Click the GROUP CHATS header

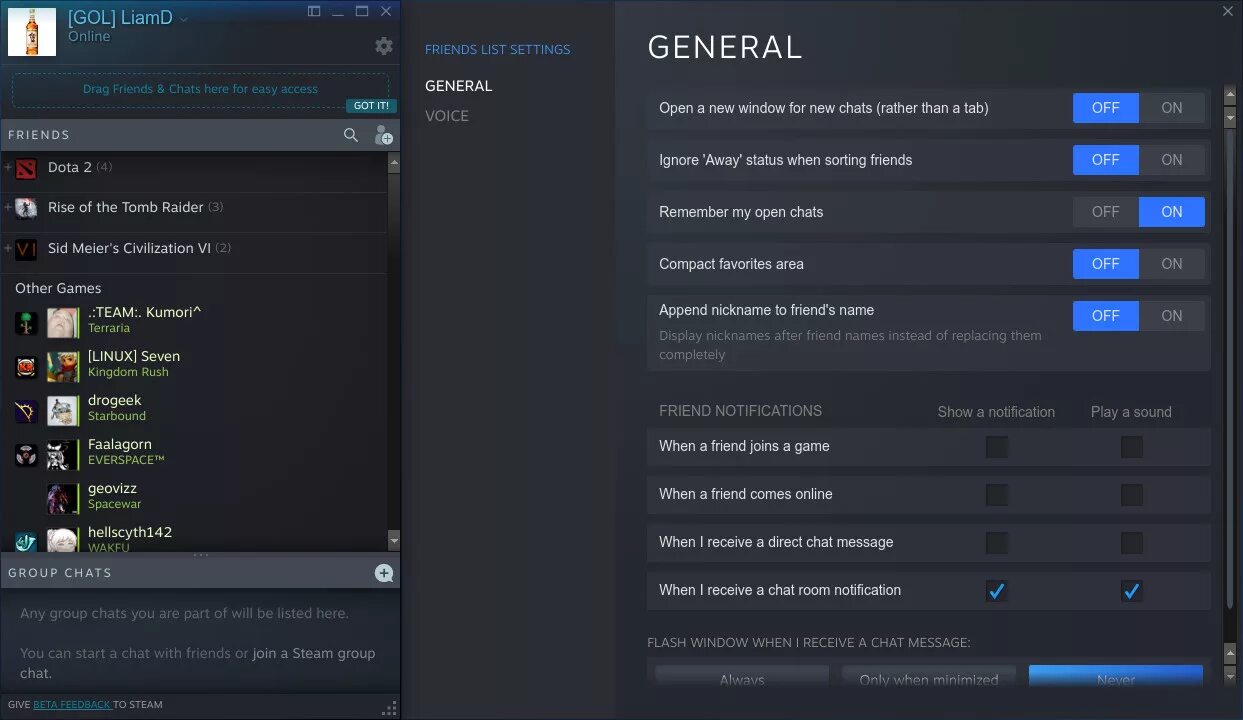click(60, 573)
